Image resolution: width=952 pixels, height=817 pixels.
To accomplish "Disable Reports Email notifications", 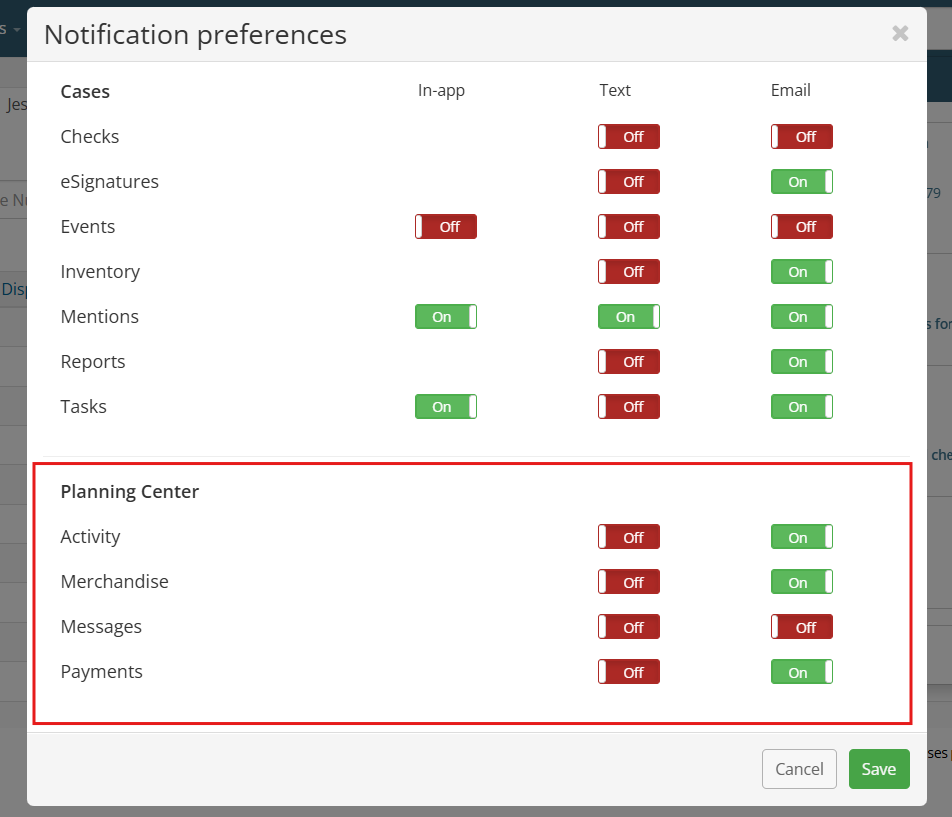I will click(801, 361).
